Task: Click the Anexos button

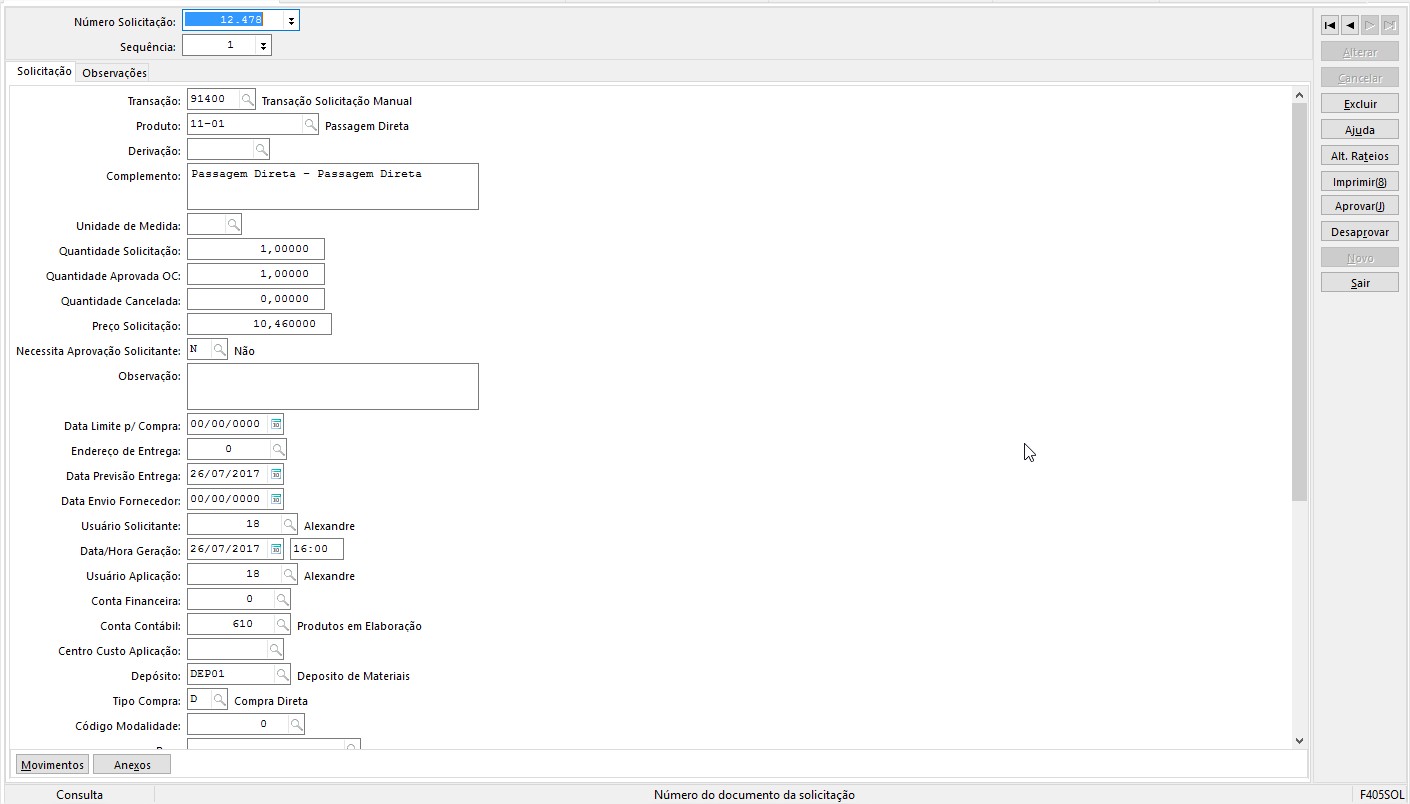Action: pyautogui.click(x=132, y=765)
